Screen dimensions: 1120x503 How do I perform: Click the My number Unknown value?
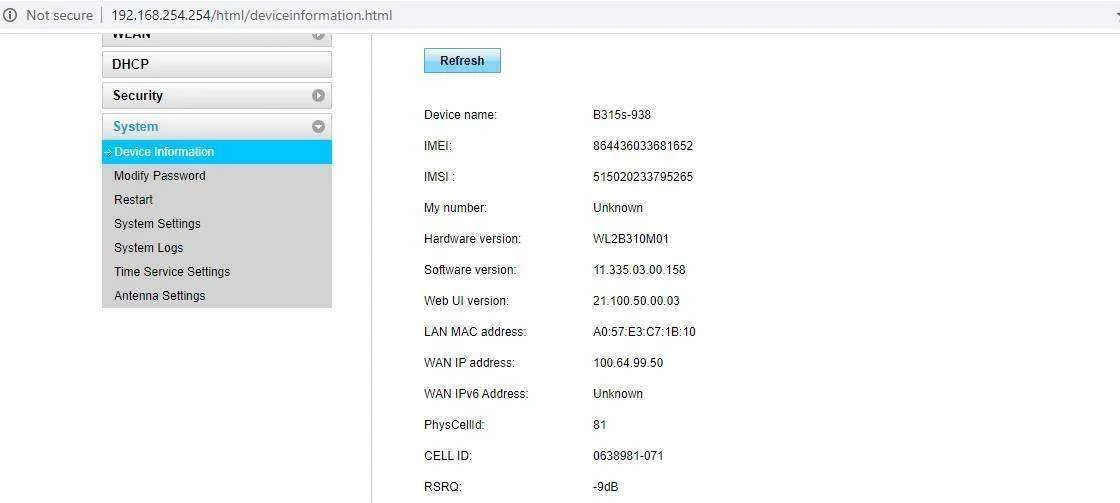pos(618,208)
